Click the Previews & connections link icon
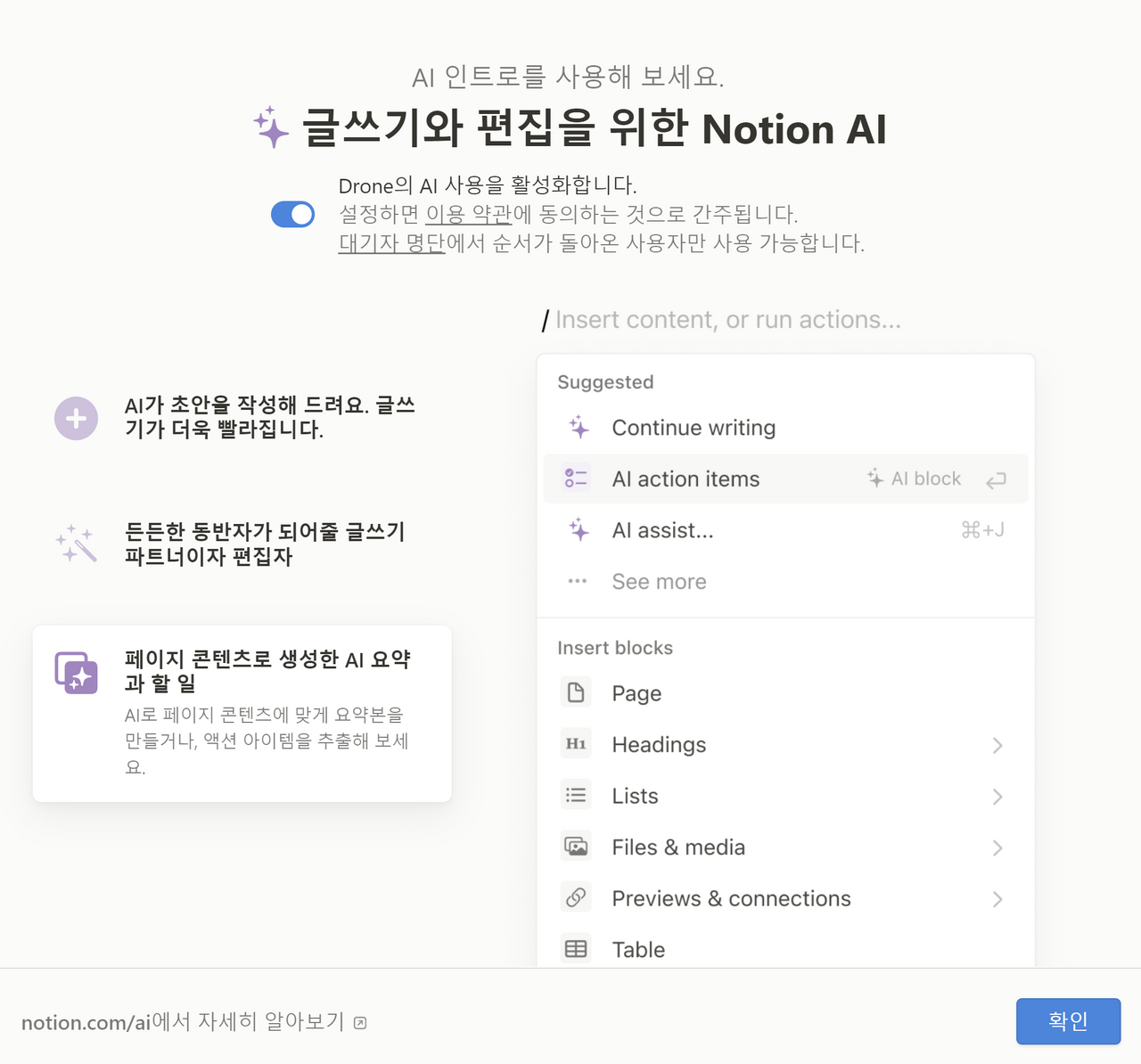 coord(576,897)
